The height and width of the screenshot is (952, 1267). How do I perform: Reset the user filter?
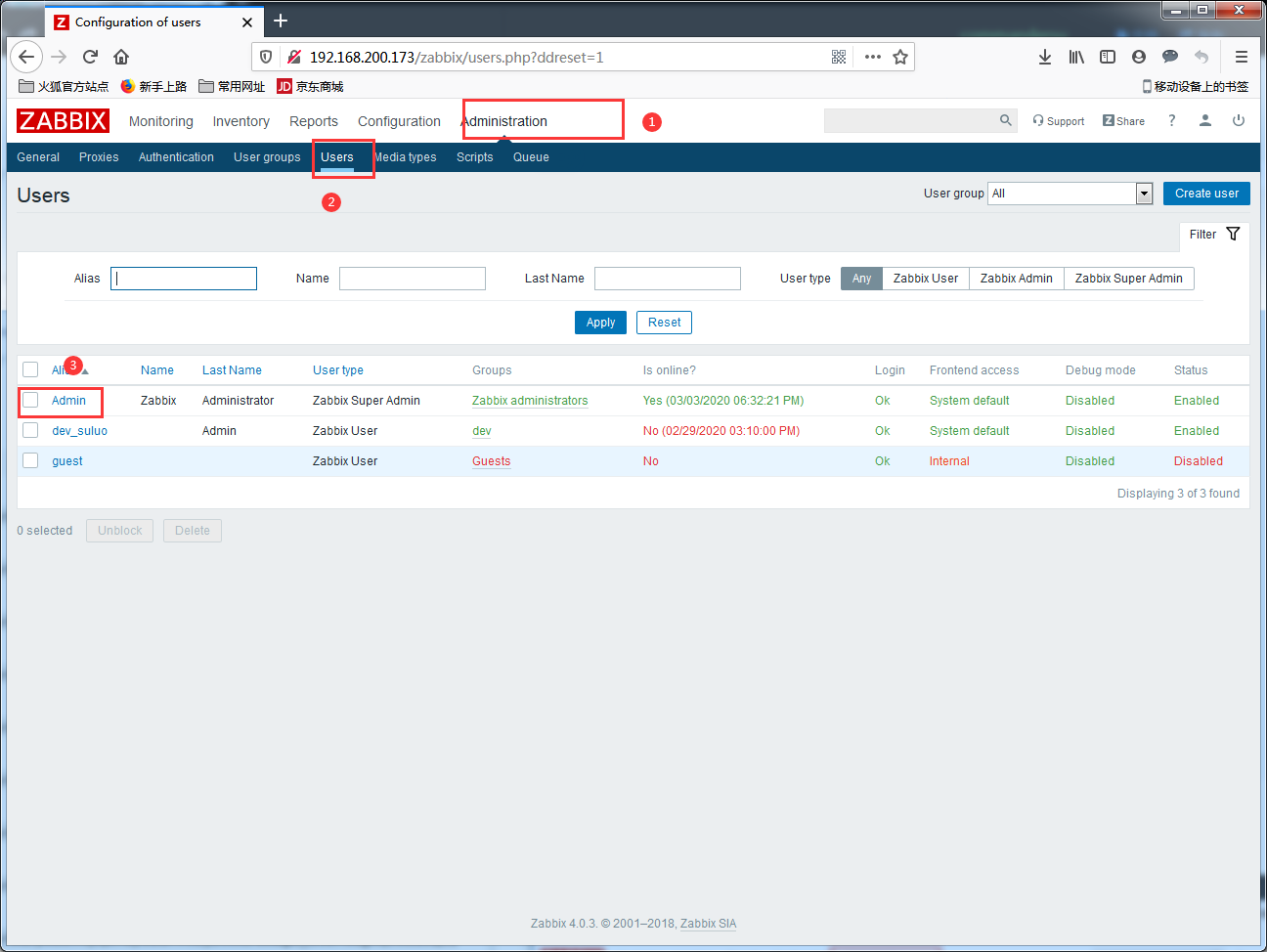point(664,323)
